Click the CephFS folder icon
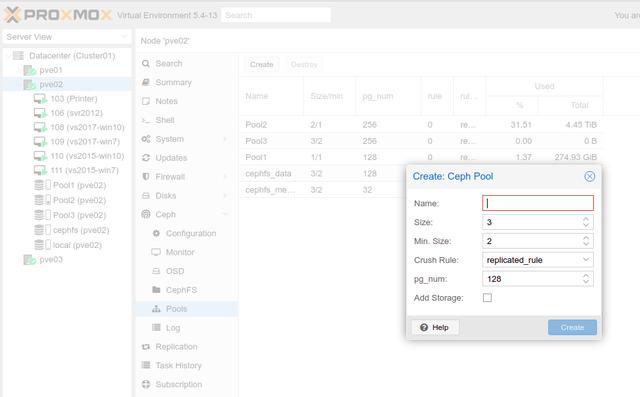640x397 pixels. tap(156, 290)
